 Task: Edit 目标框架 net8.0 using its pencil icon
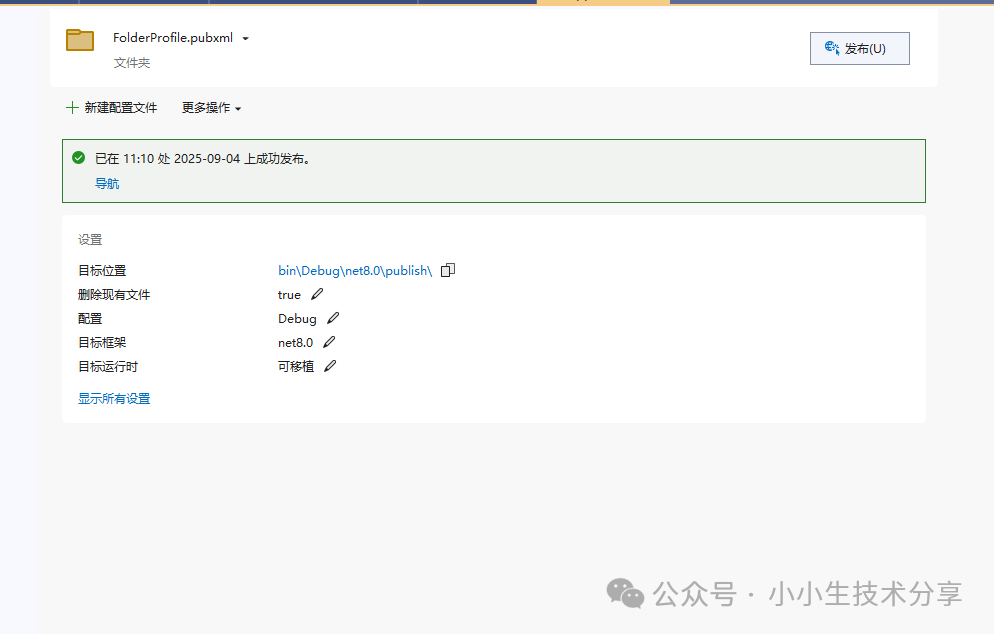(x=329, y=342)
